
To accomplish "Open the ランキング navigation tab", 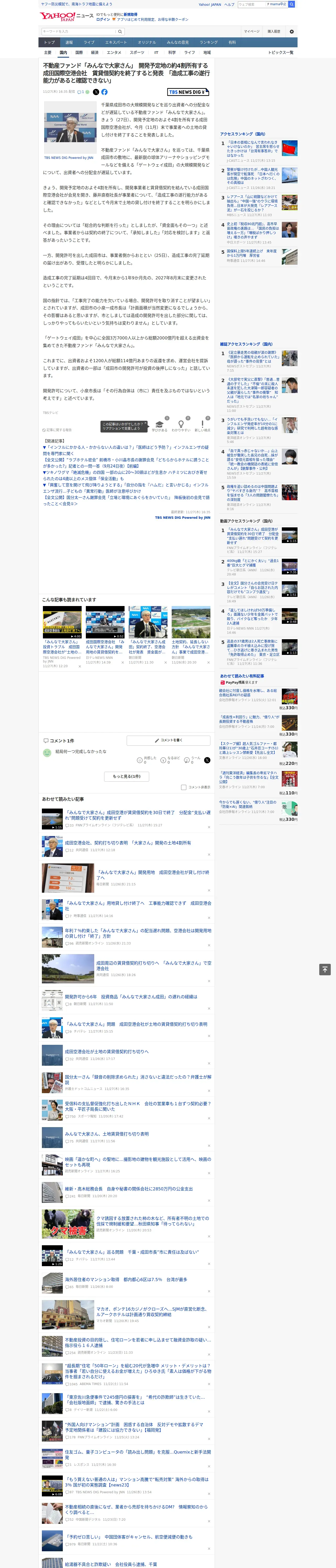I will (209, 43).
